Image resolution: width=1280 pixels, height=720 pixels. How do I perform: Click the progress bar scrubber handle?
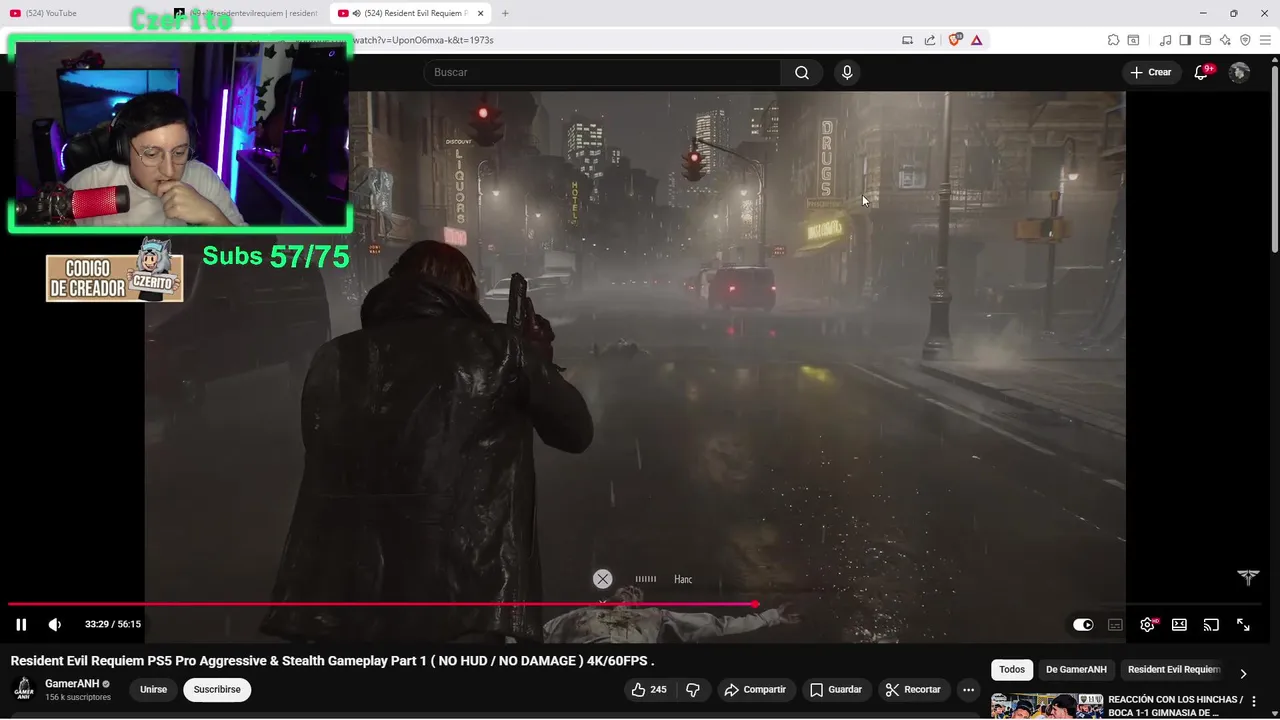(755, 604)
